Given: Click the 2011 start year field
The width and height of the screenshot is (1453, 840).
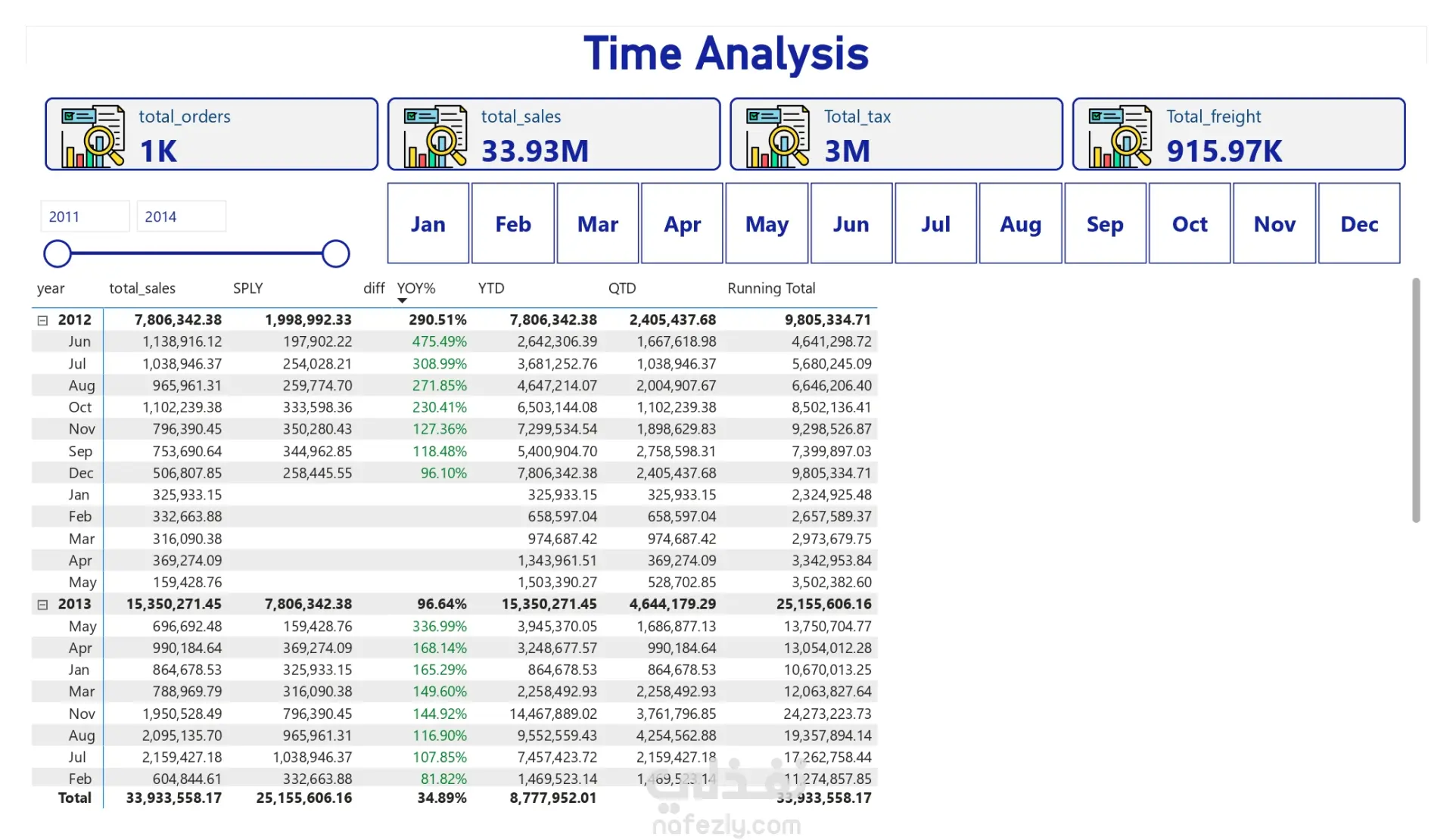Looking at the screenshot, I should tap(84, 216).
